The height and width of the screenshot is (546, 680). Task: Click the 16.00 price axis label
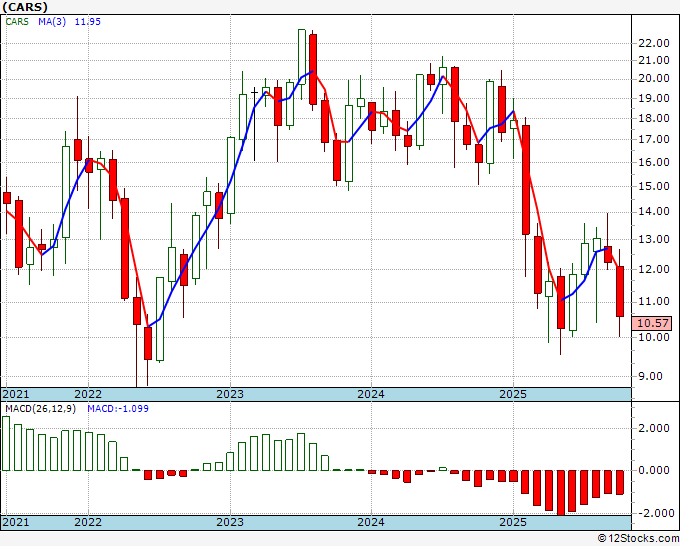tap(654, 162)
